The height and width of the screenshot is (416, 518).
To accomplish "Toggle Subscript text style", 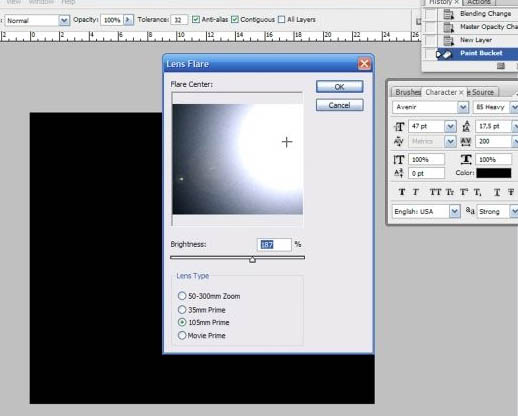I will click(x=478, y=192).
